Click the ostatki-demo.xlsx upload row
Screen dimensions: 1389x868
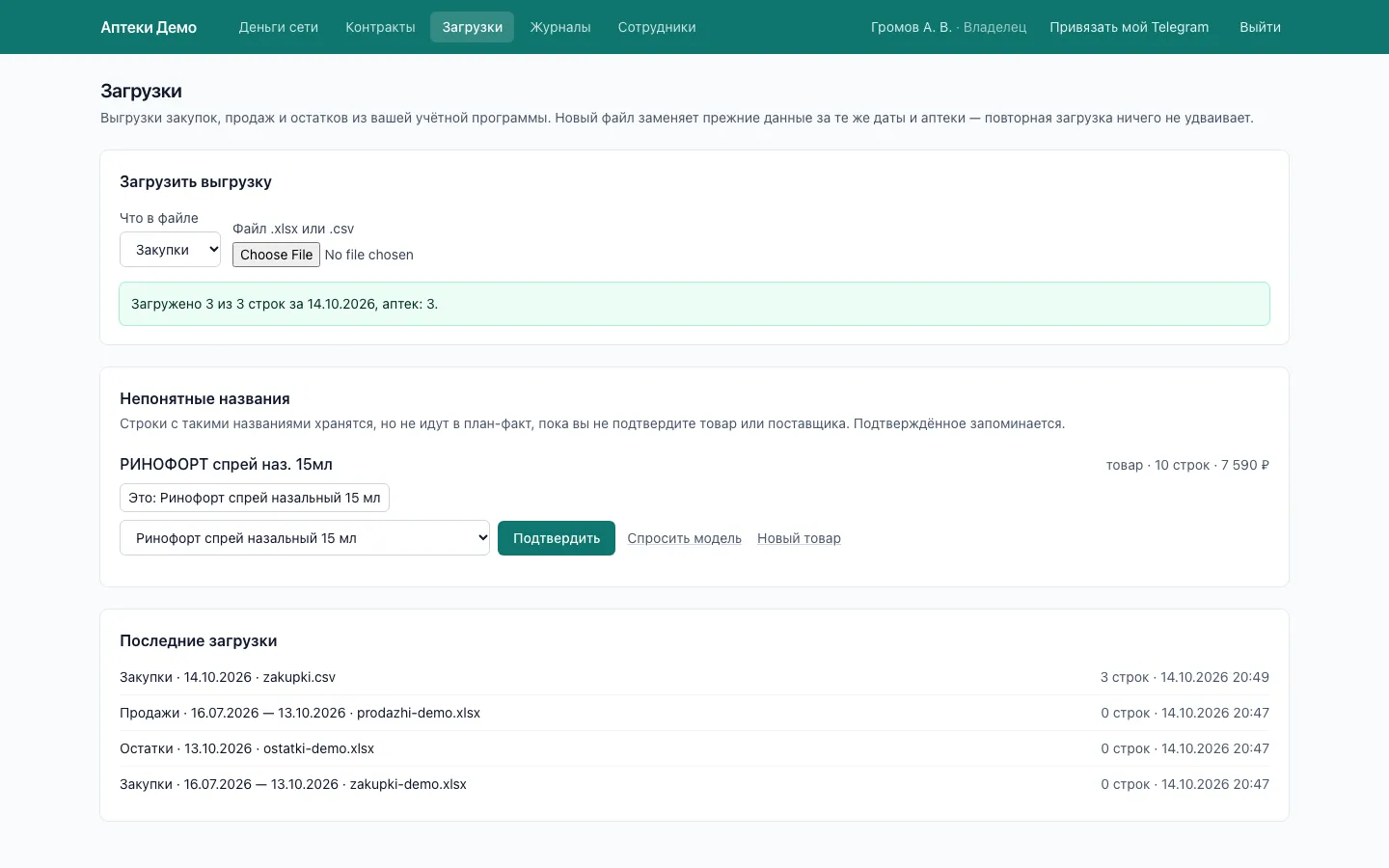click(x=694, y=748)
